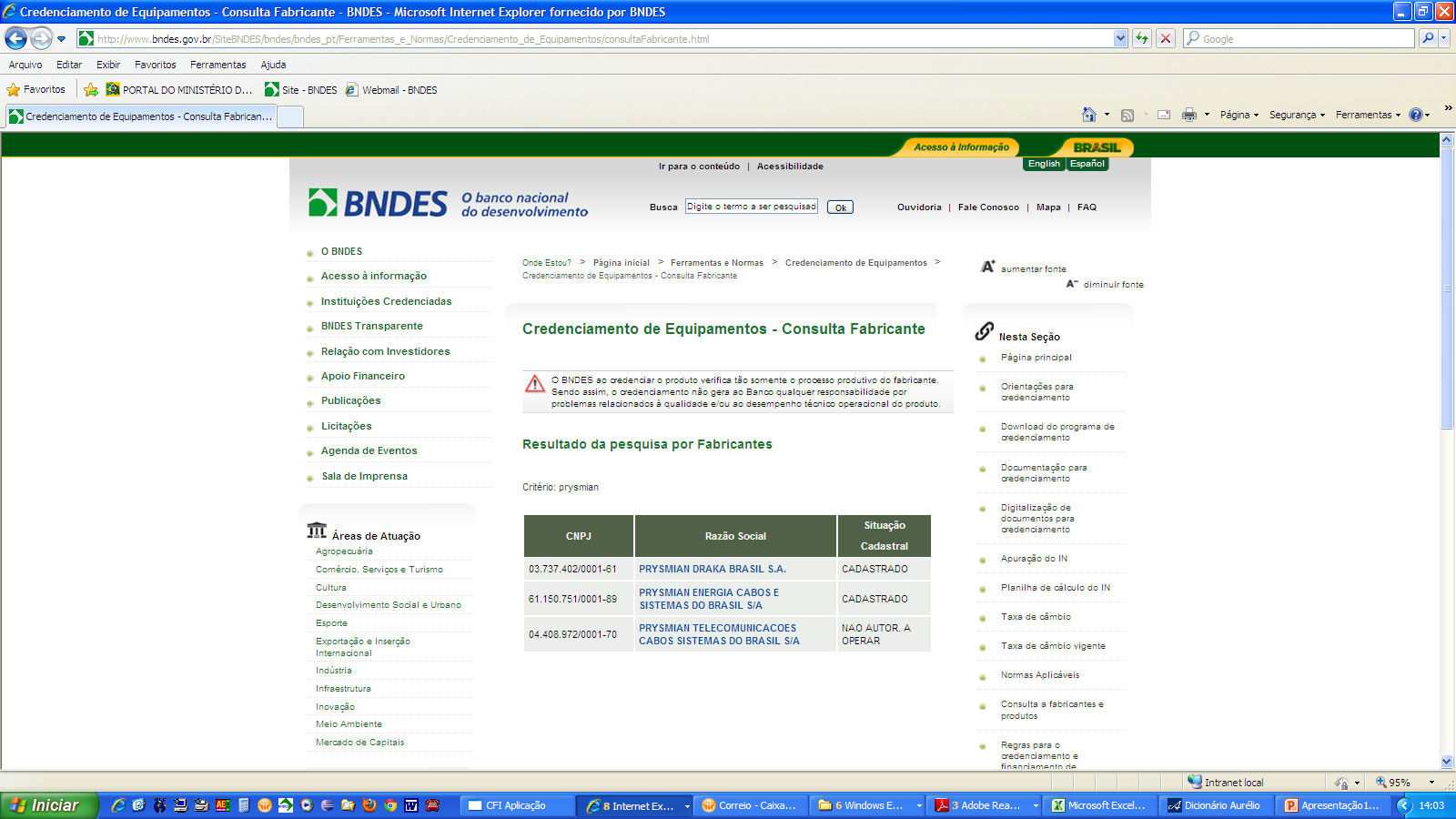Viewport: 1456px width, 819px height.
Task: Switch to CFI Aplicação taskbar button
Action: [516, 805]
